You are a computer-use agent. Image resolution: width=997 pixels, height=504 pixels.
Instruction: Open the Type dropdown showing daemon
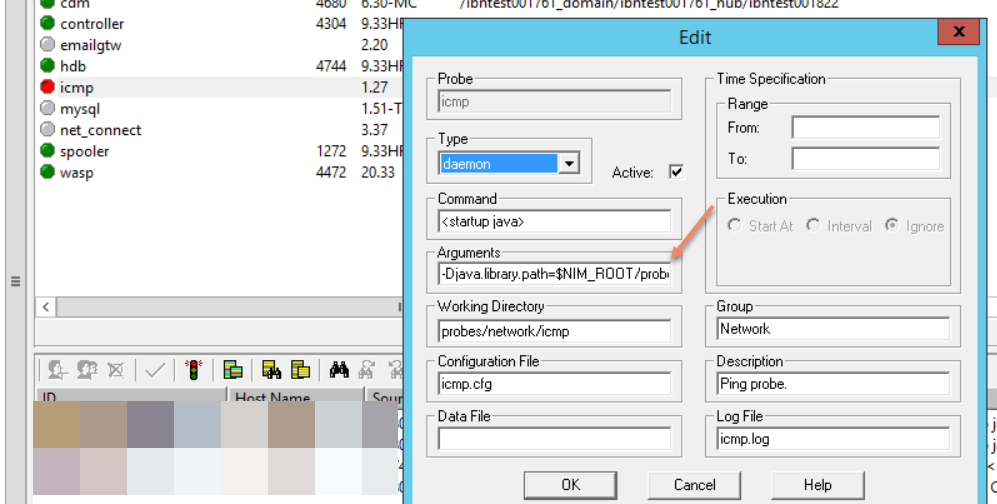pos(568,163)
